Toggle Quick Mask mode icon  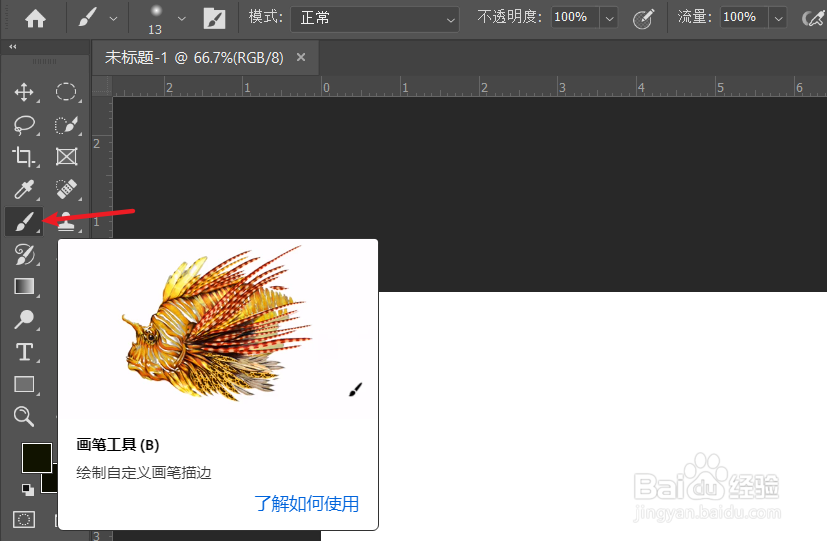pyautogui.click(x=24, y=520)
